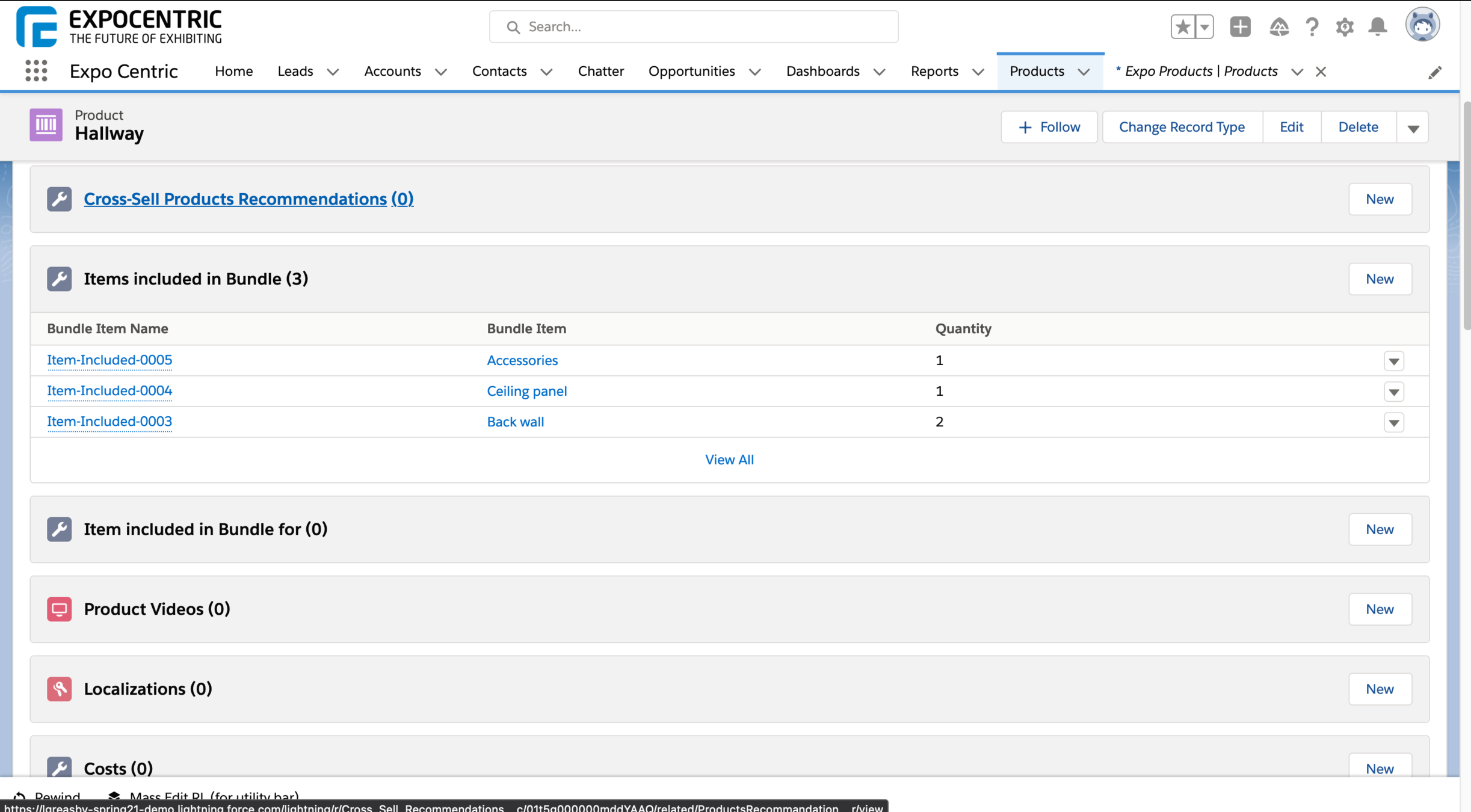Viewport: 1471px width, 812px height.
Task: Expand the Opportunities nav dropdown chevron
Action: pos(754,72)
